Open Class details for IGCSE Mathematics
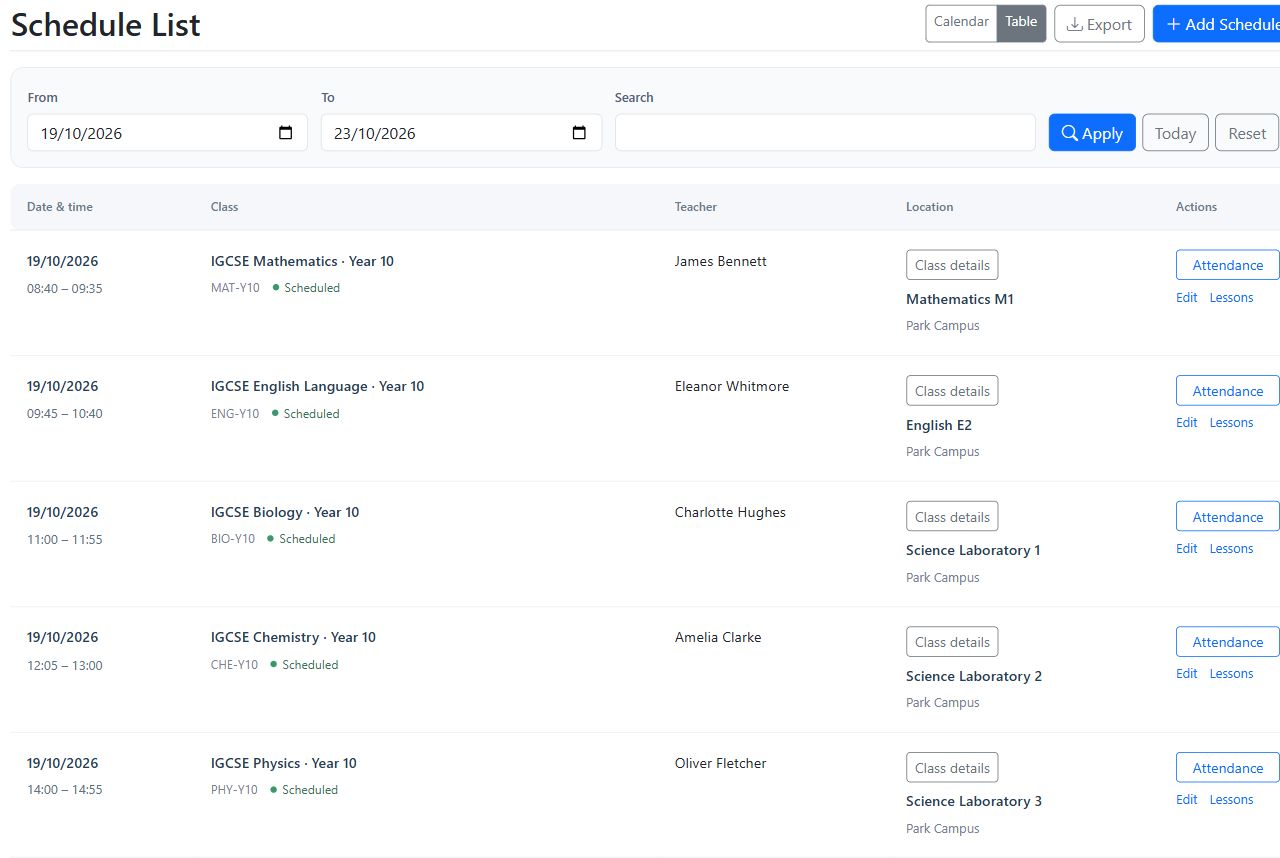The width and height of the screenshot is (1280, 858). coord(952,265)
